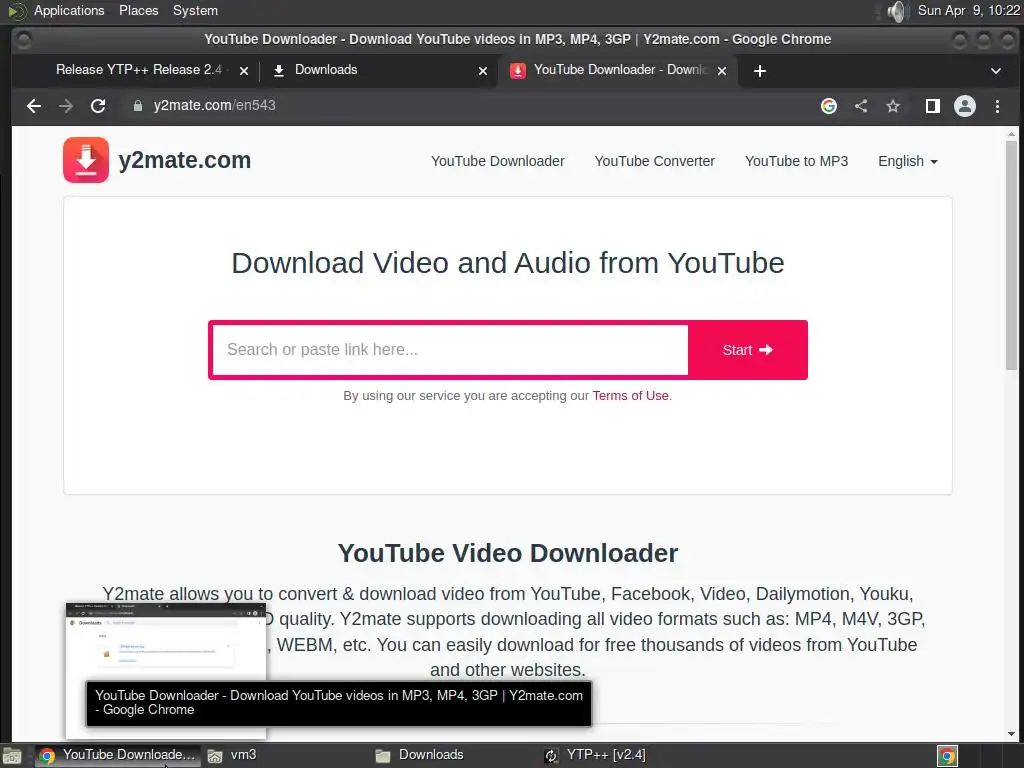Screen dimensions: 1024x768
Task: Click the browser back arrow
Action: (x=34, y=106)
